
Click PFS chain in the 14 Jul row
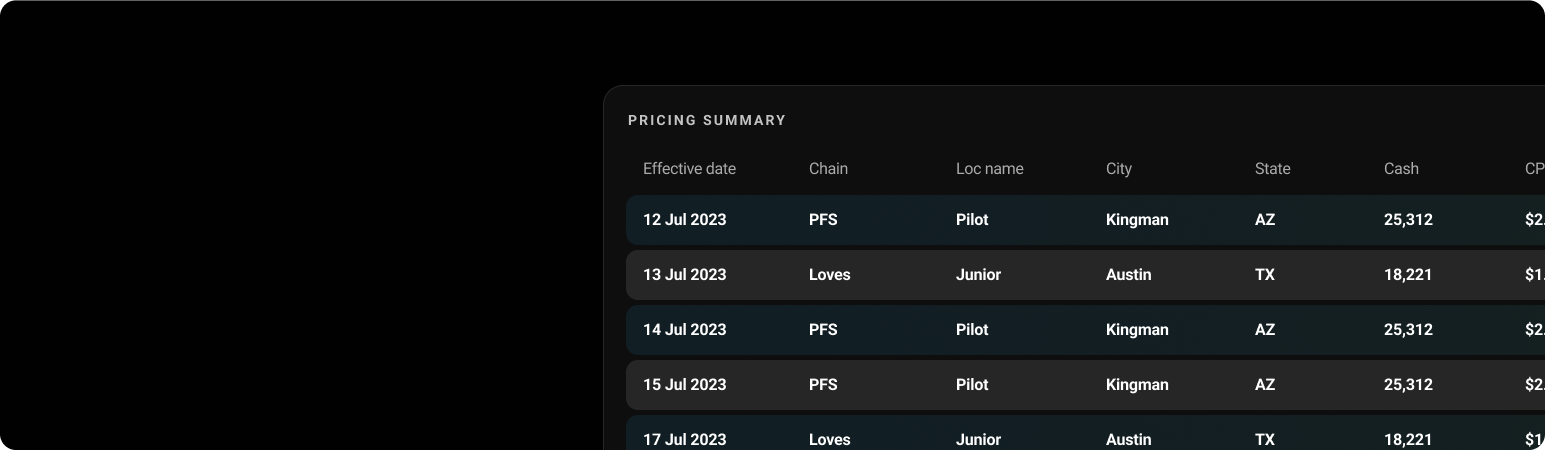823,330
